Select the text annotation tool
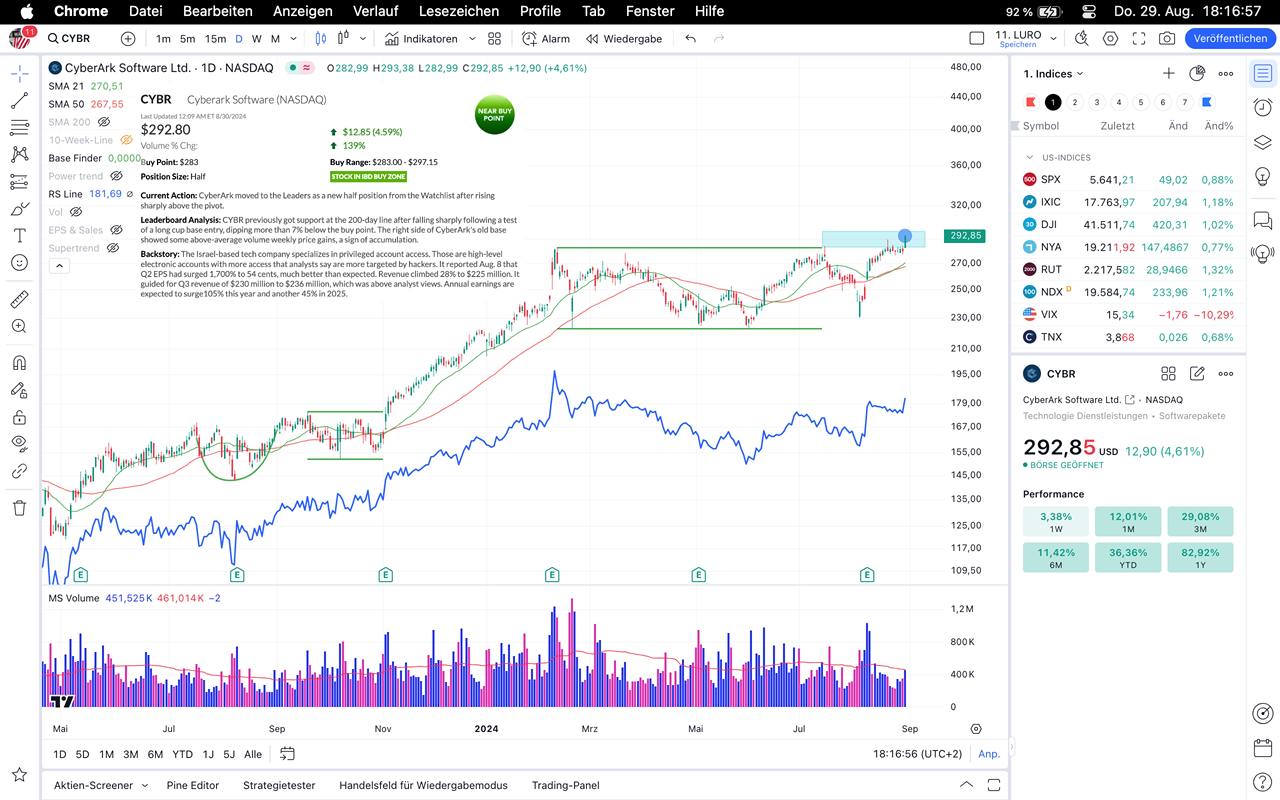 [19, 235]
